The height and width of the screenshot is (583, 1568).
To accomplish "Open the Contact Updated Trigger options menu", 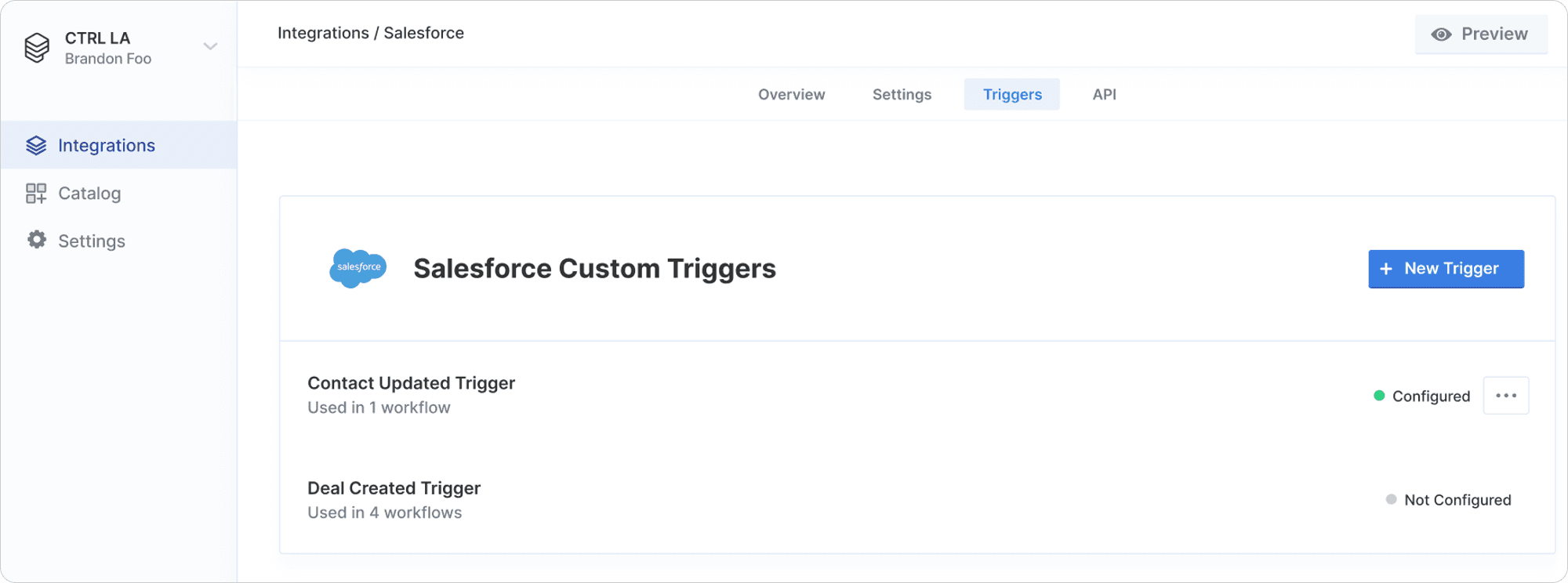I will (x=1505, y=396).
